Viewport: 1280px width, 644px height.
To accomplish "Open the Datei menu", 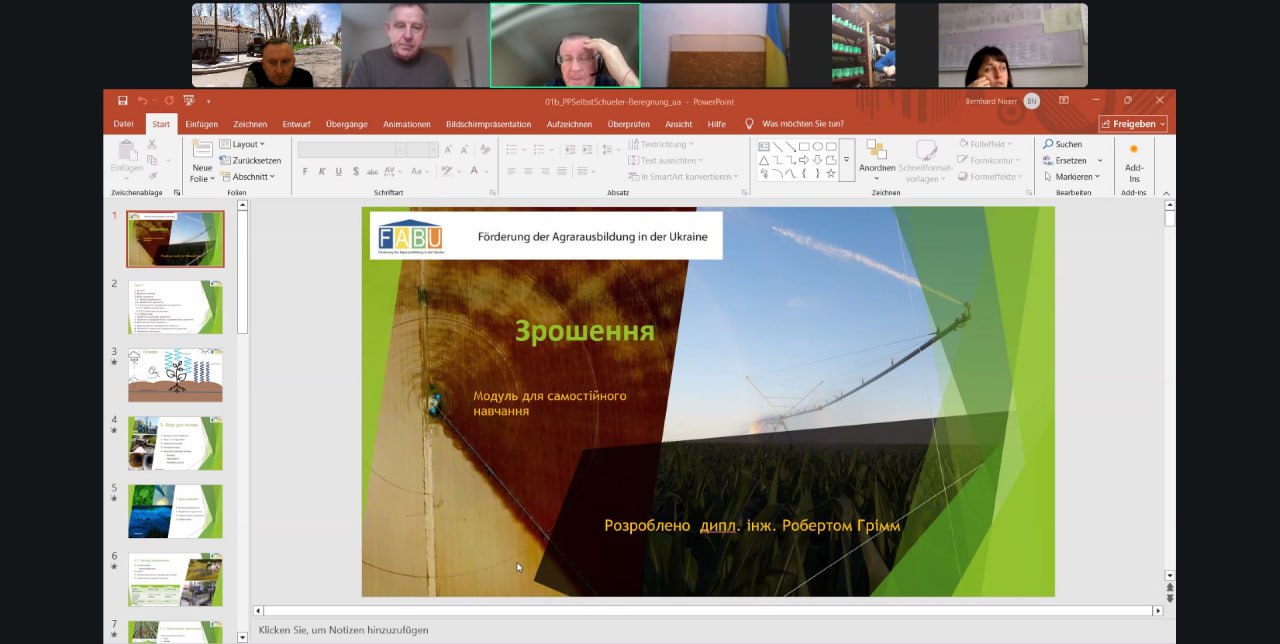I will click(x=123, y=124).
